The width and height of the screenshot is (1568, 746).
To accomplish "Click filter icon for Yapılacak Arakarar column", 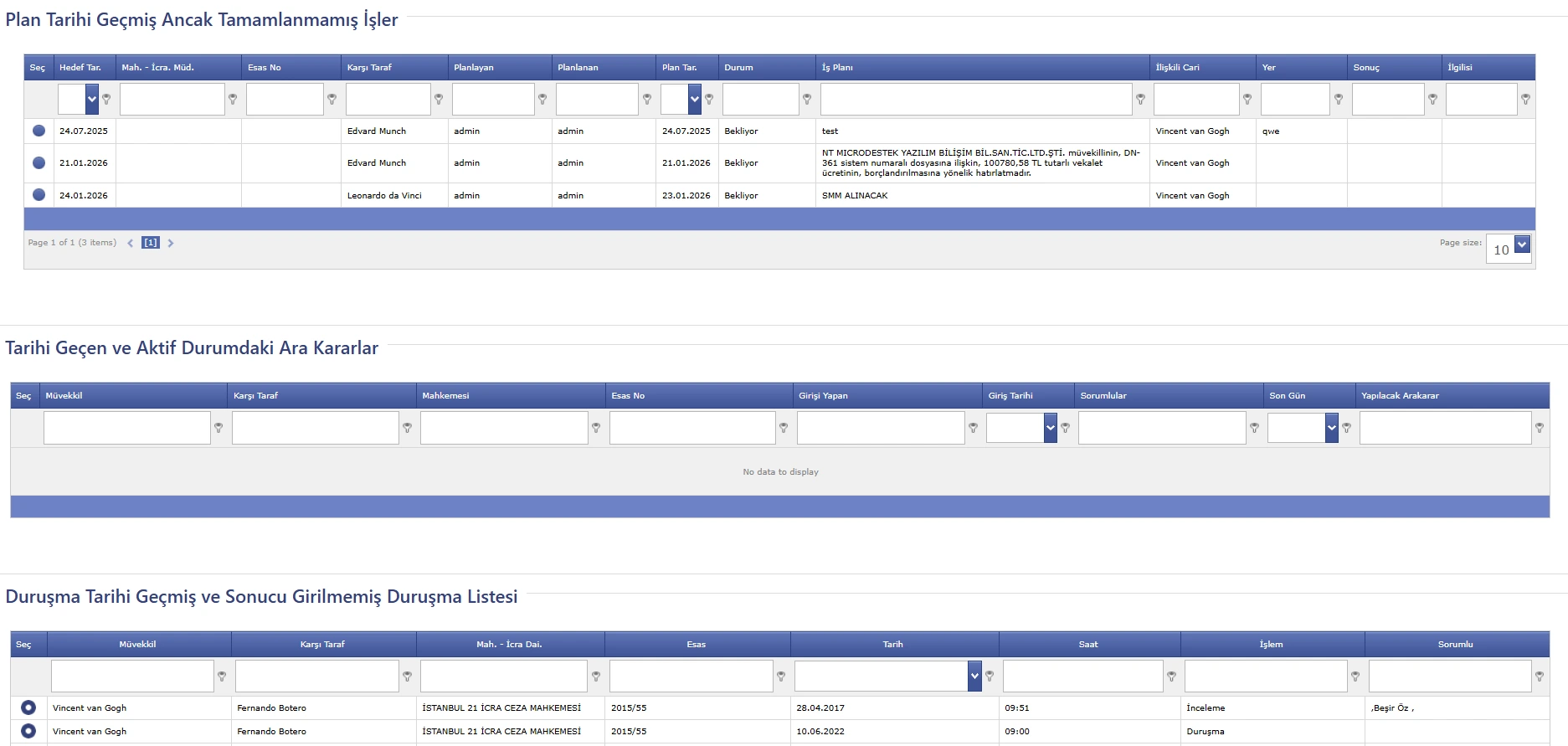I will [x=1540, y=428].
